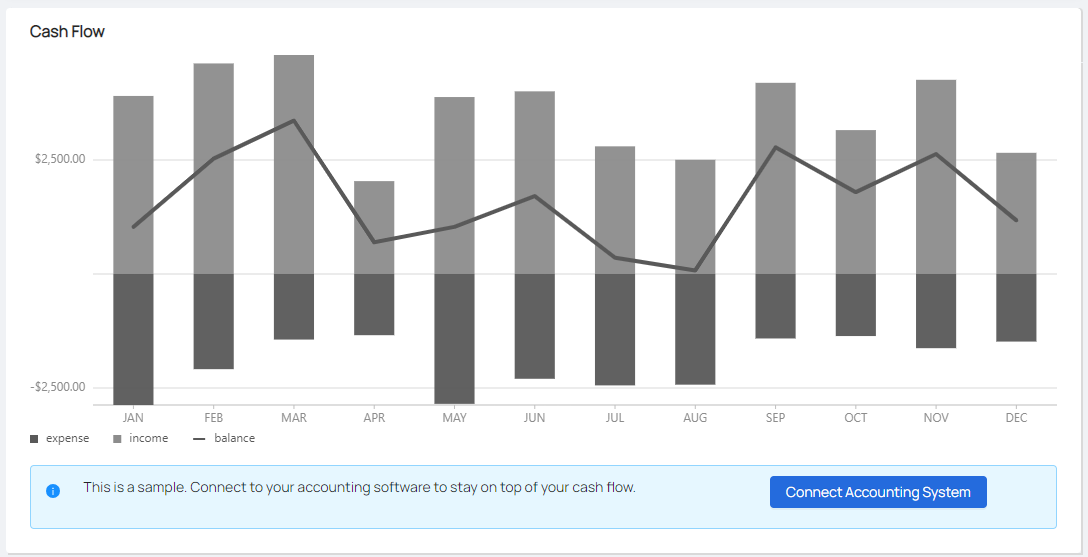The image size is (1088, 557).
Task: Click the balance line peak at MAR
Action: pos(294,121)
